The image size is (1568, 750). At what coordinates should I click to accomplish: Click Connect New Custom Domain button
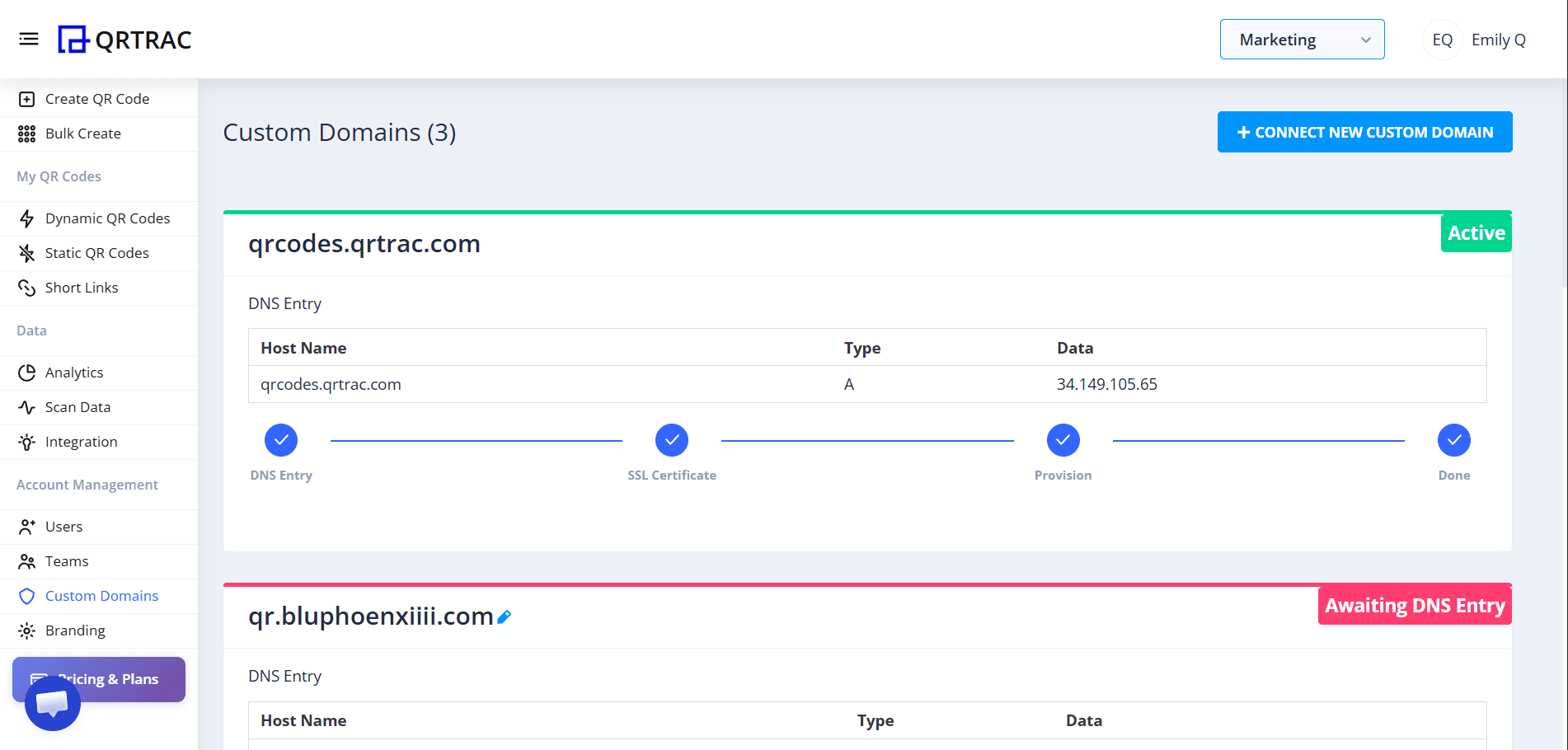(x=1364, y=132)
